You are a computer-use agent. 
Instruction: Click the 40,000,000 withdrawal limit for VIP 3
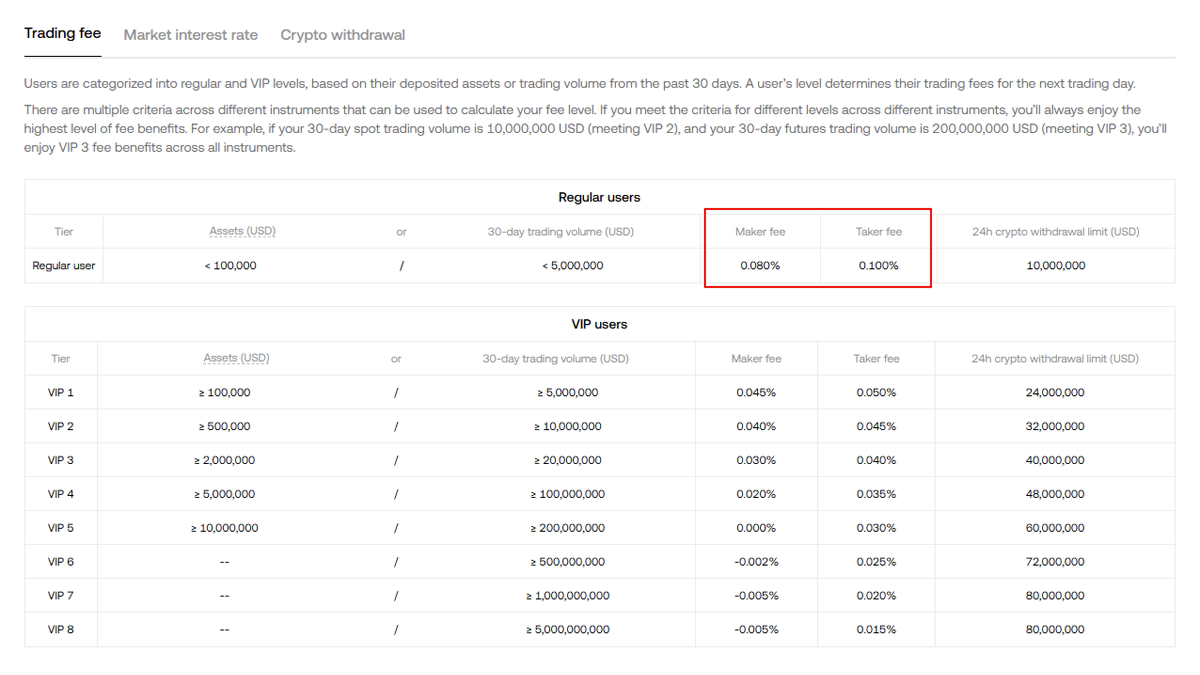[x=1054, y=461]
